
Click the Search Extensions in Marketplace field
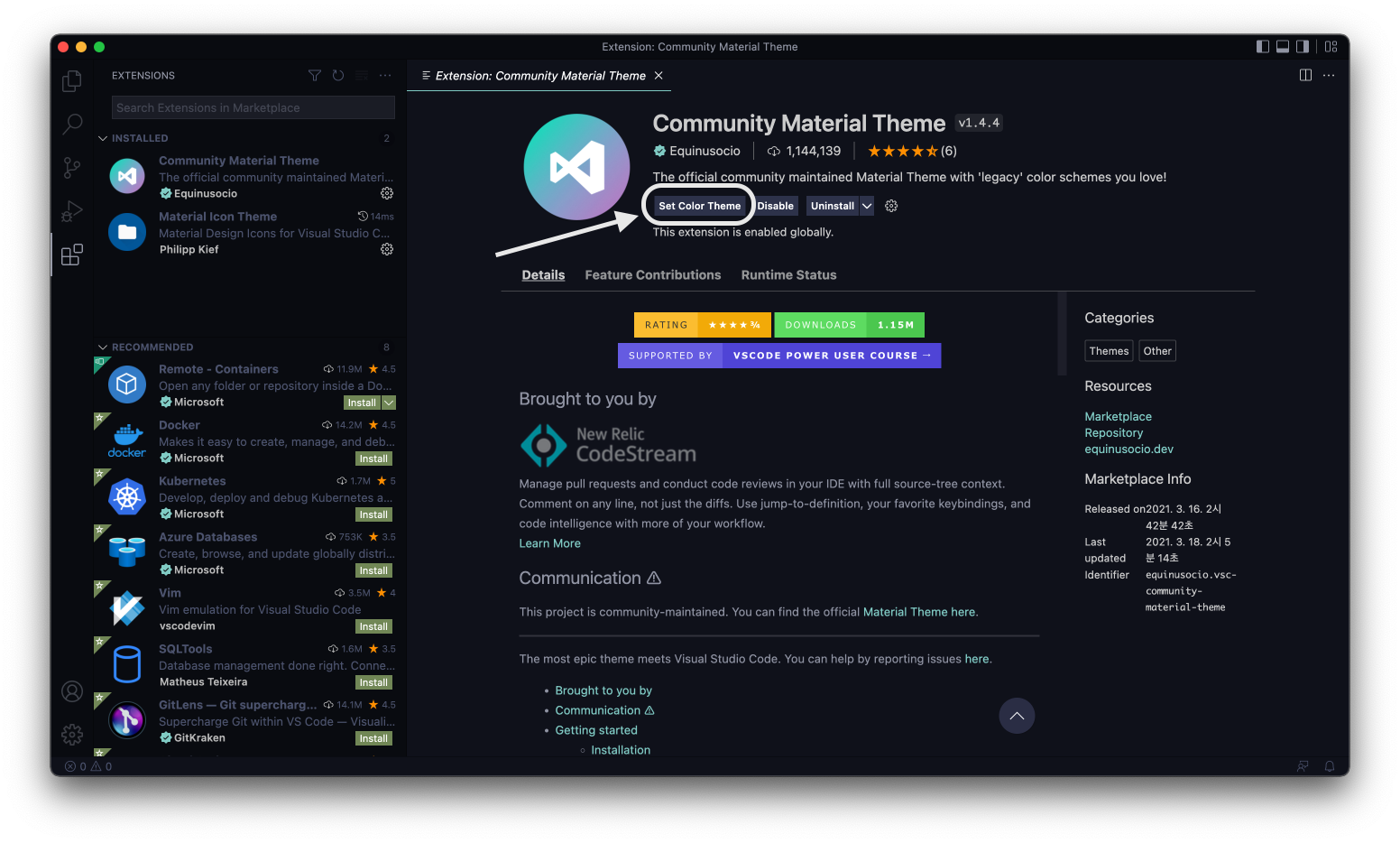(253, 107)
